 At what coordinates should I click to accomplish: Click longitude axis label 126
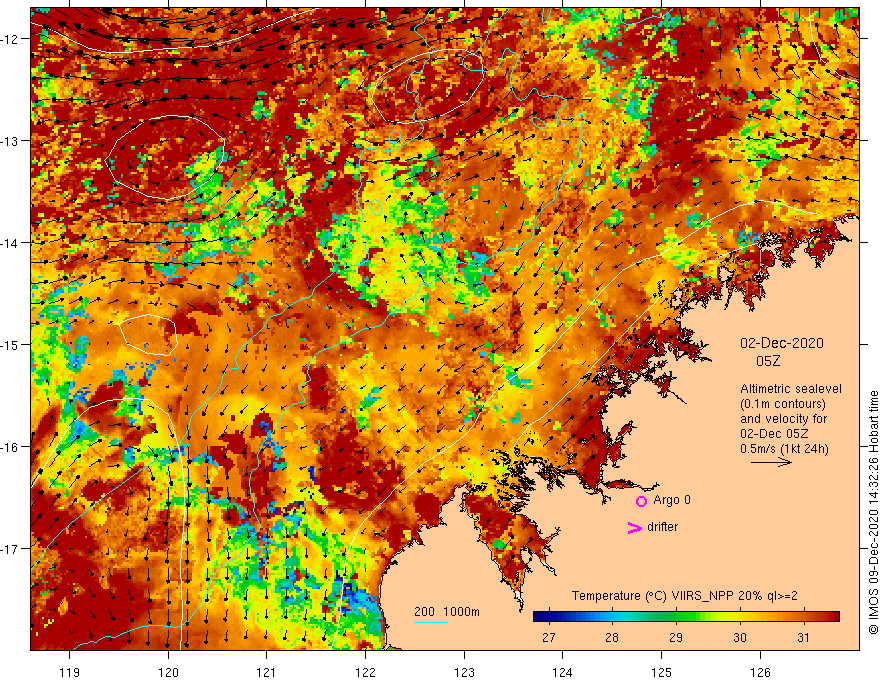pos(760,672)
